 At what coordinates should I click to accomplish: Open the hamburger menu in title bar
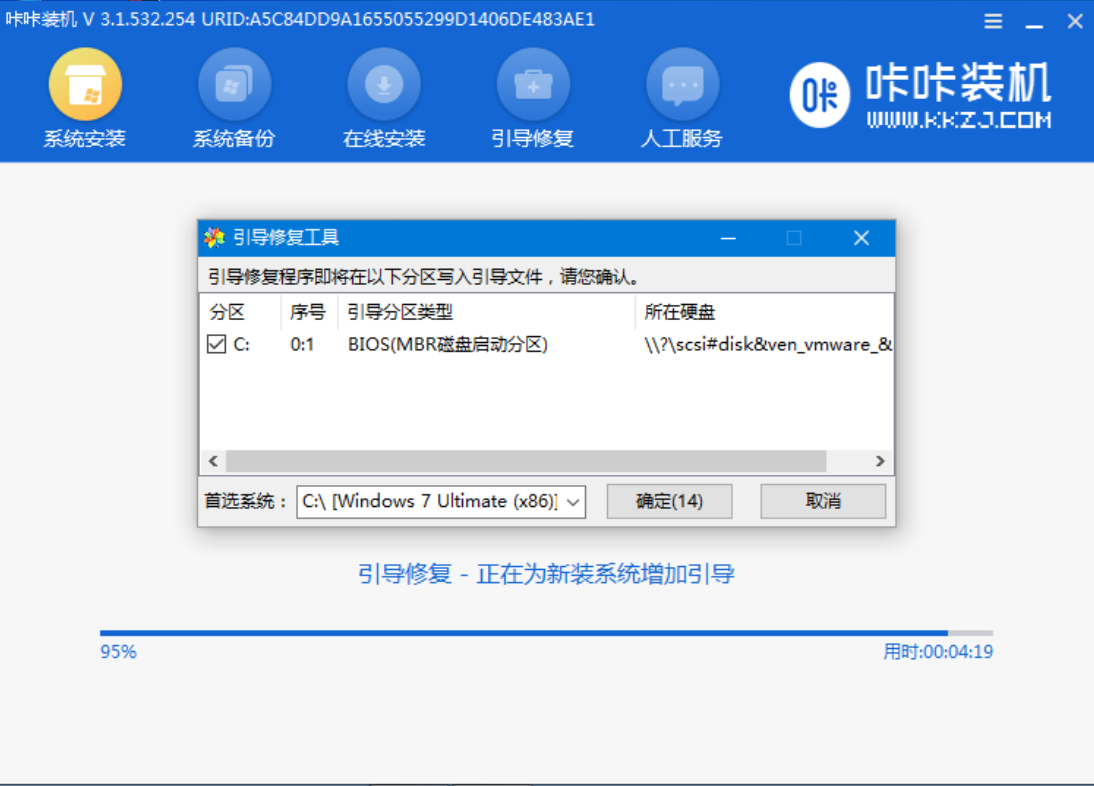click(993, 21)
